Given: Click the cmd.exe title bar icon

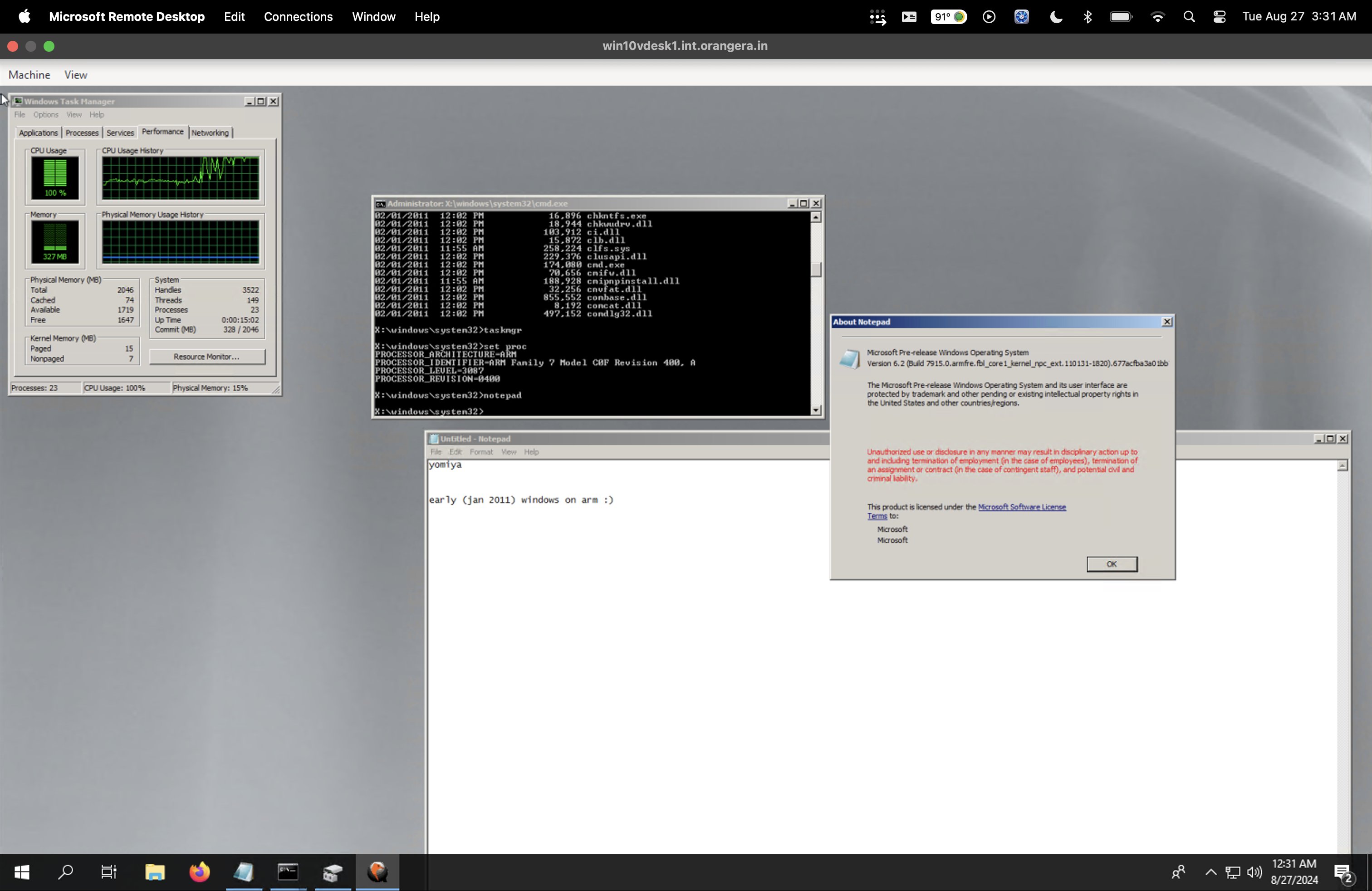Looking at the screenshot, I should point(380,203).
